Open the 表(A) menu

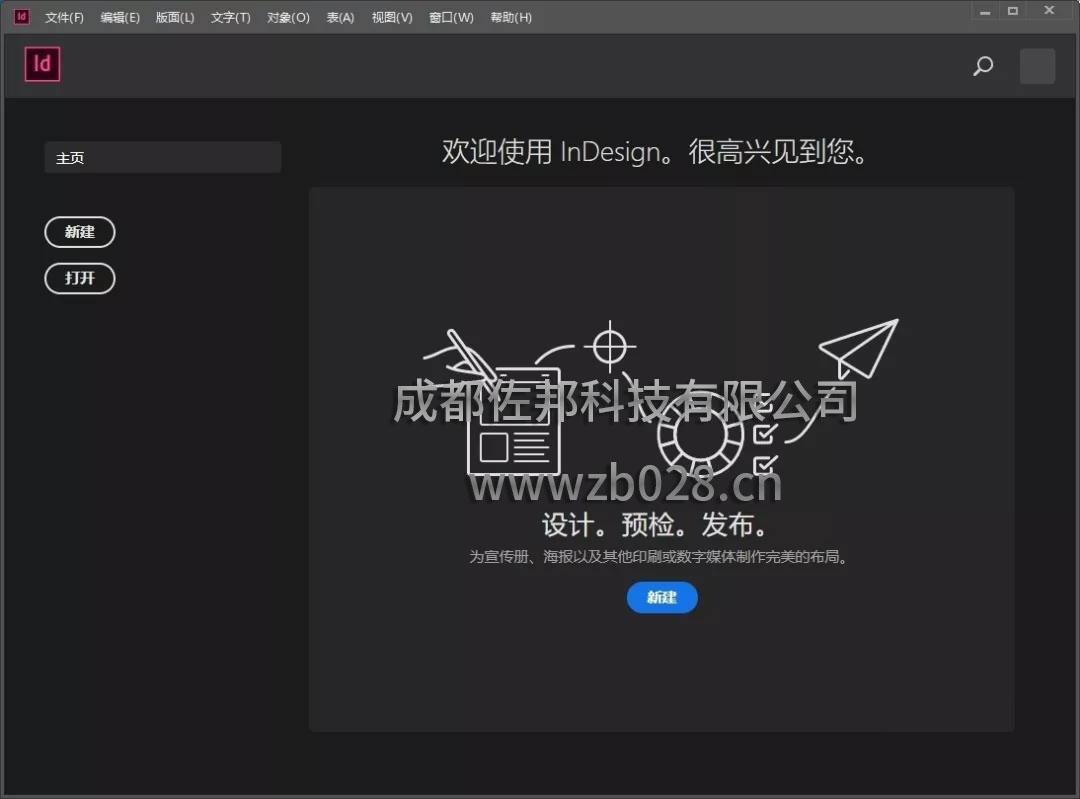[x=340, y=17]
